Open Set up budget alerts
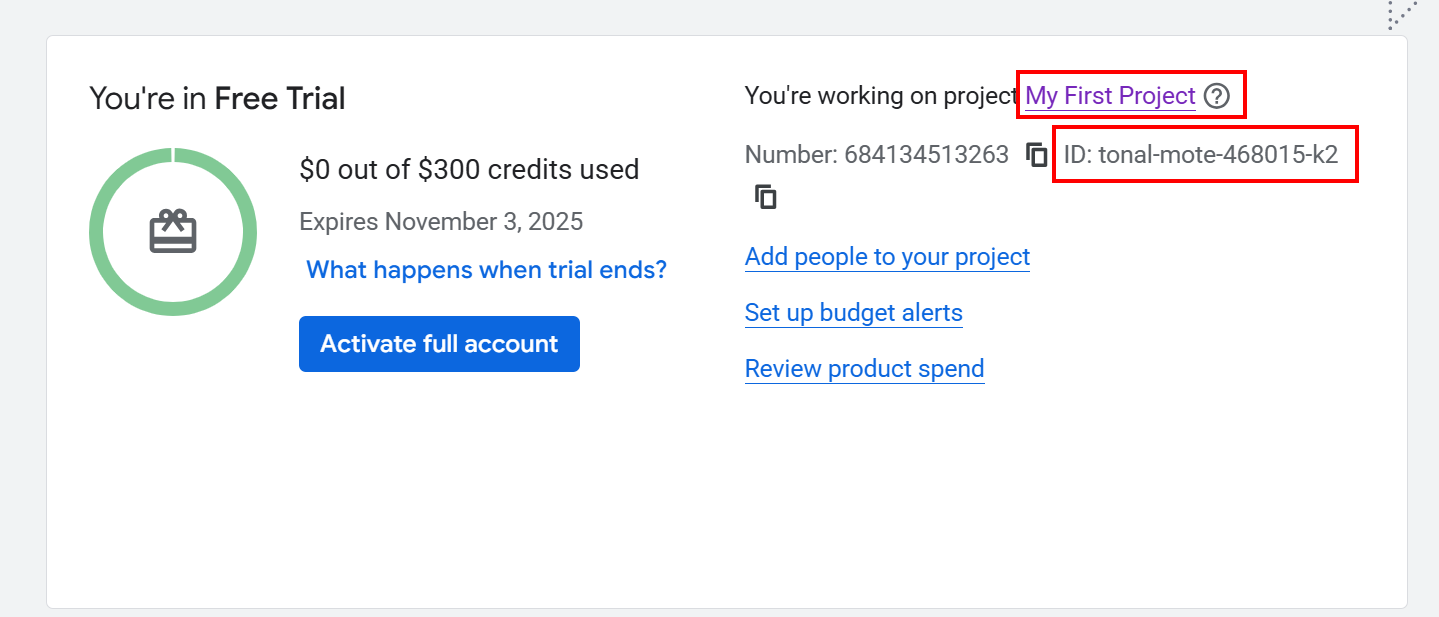 tap(853, 312)
